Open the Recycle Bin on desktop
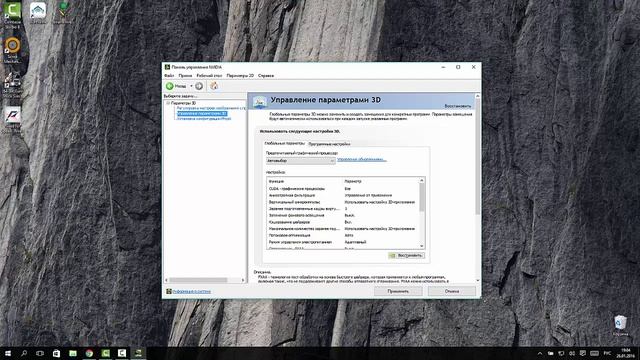 620,324
